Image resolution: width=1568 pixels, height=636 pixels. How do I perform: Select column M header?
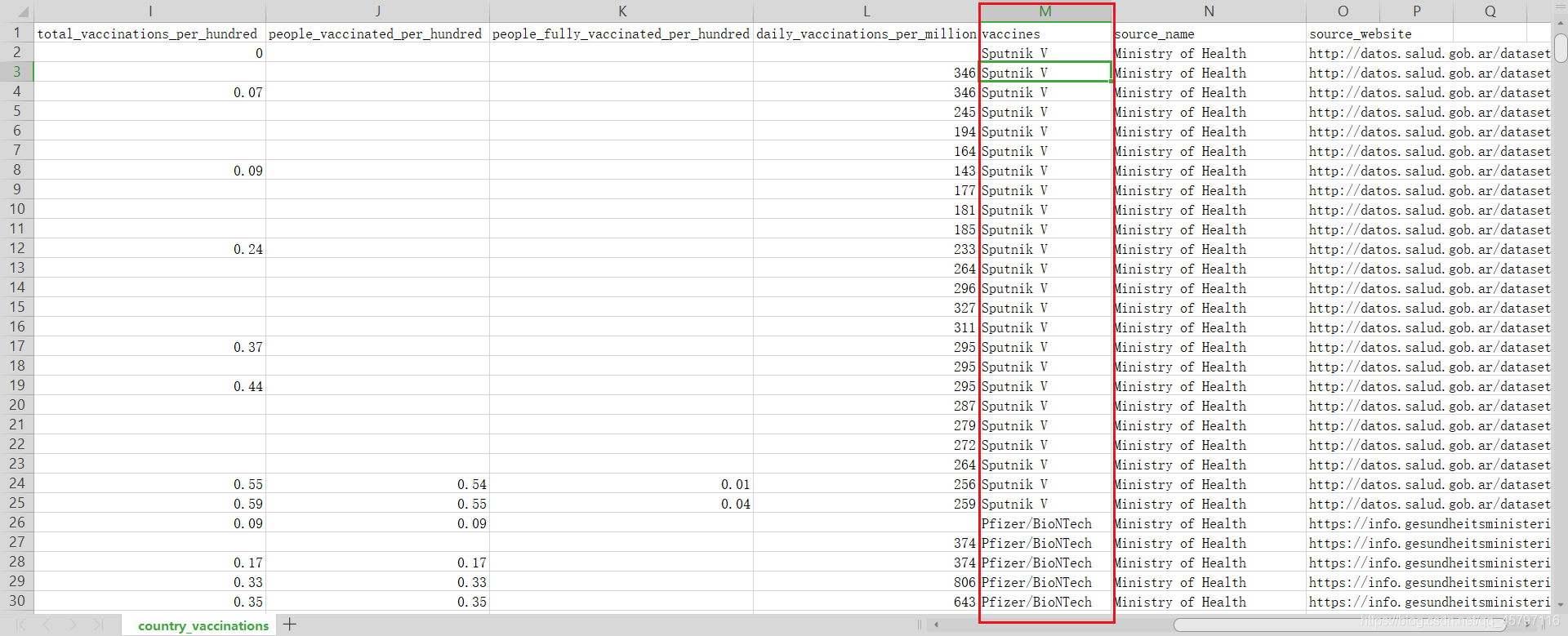[x=1045, y=11]
